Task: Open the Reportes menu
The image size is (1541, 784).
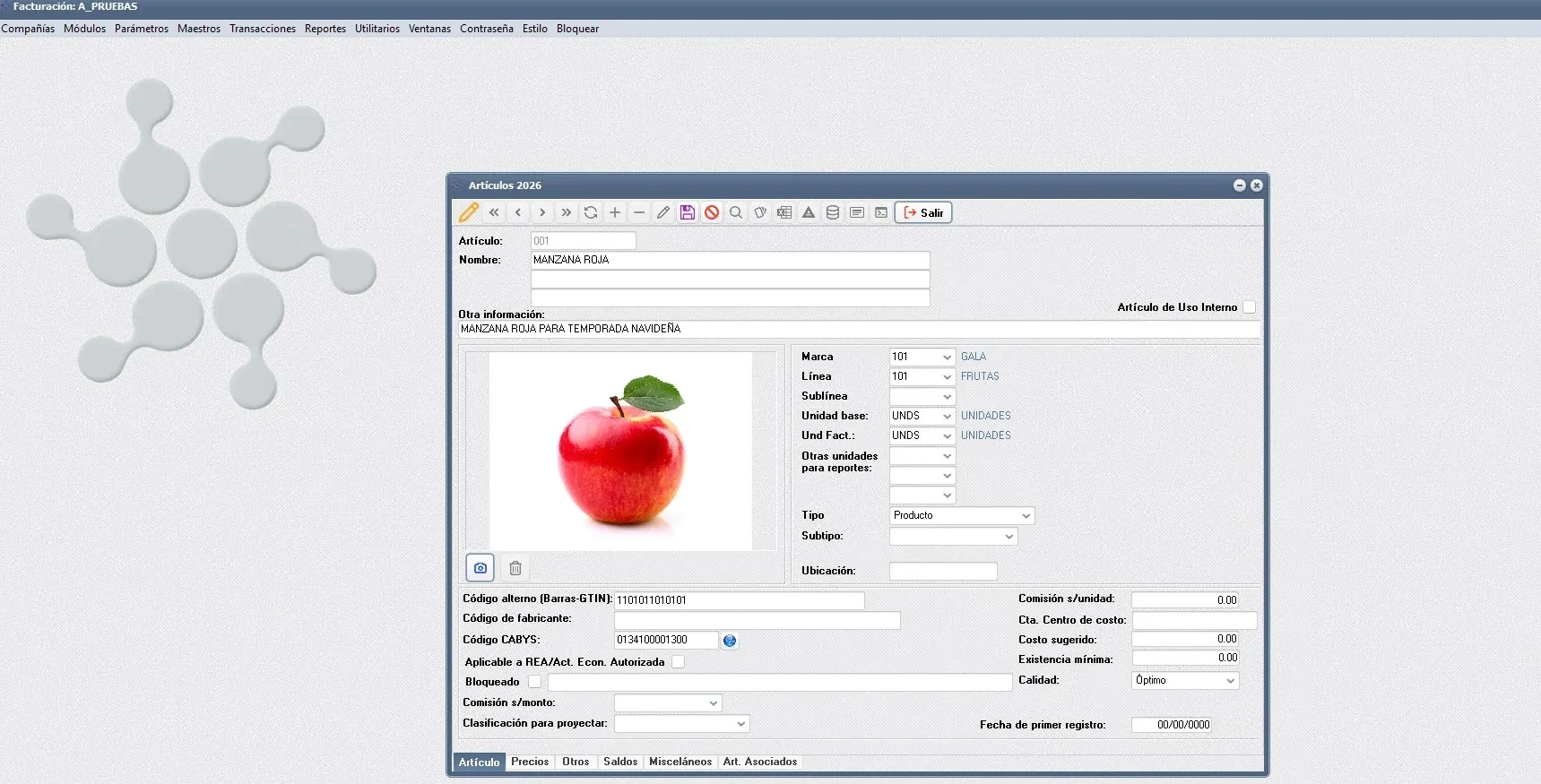Action: [325, 29]
